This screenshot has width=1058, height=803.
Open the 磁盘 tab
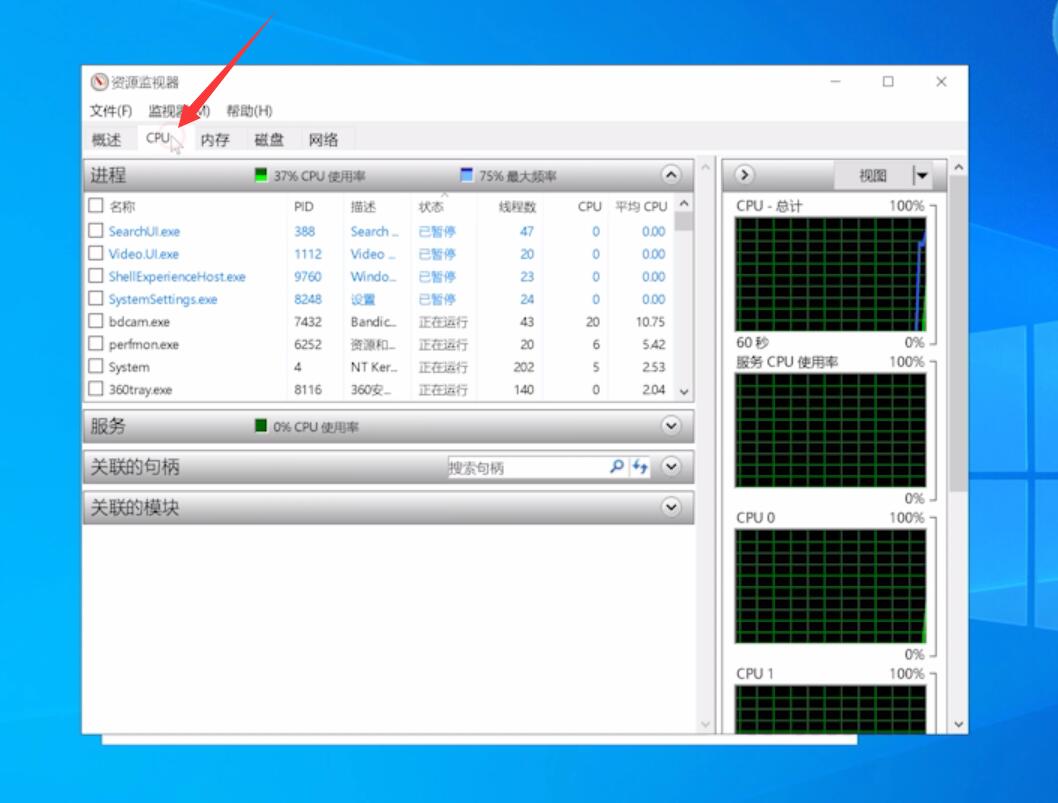[269, 140]
